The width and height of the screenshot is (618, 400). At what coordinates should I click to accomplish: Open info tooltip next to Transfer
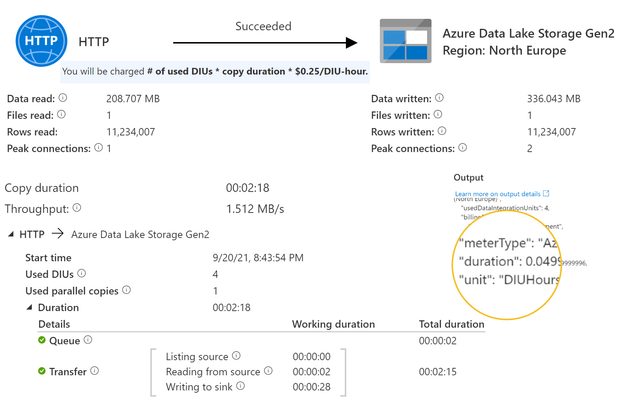[95, 370]
